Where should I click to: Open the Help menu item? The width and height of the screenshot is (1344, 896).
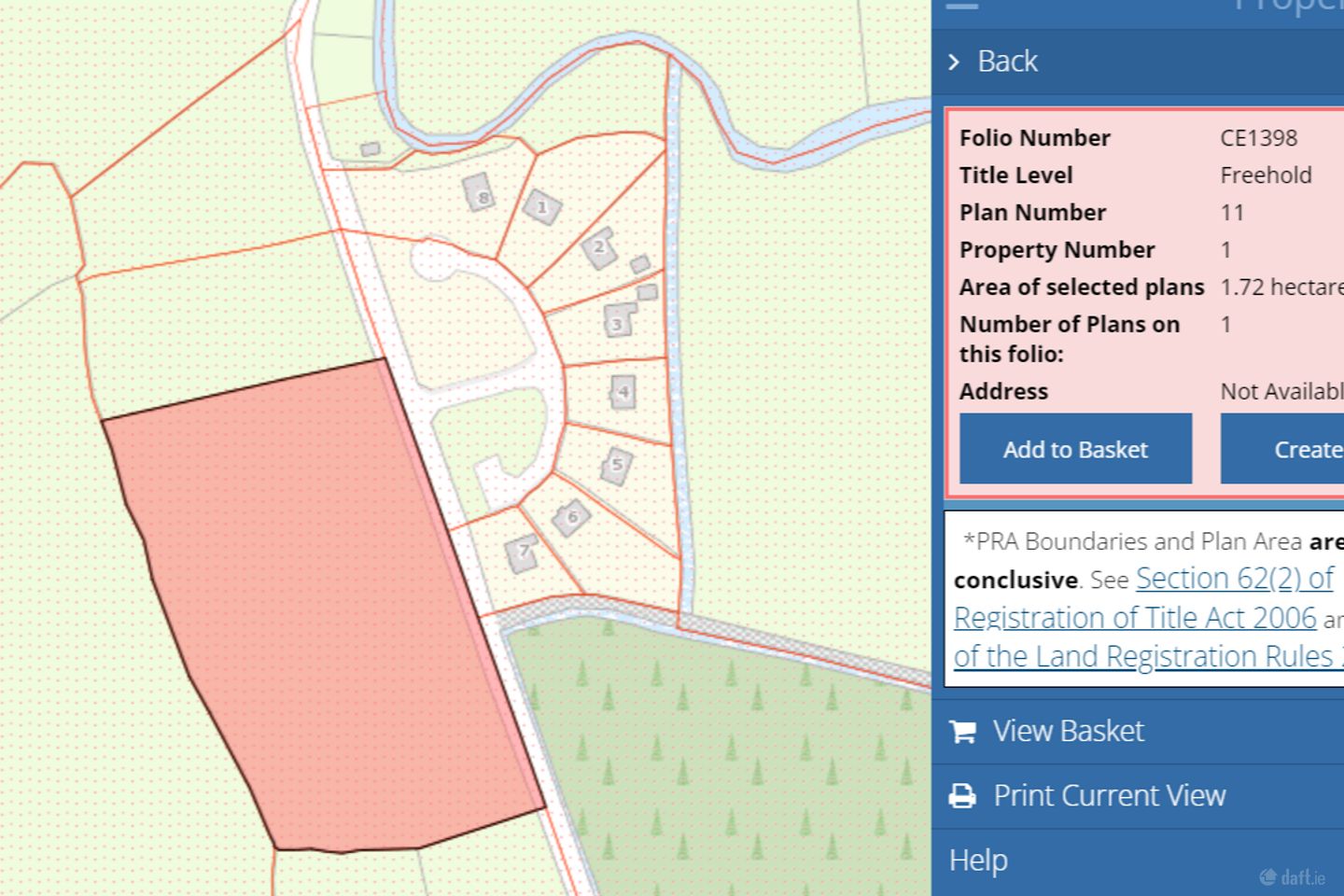[978, 861]
